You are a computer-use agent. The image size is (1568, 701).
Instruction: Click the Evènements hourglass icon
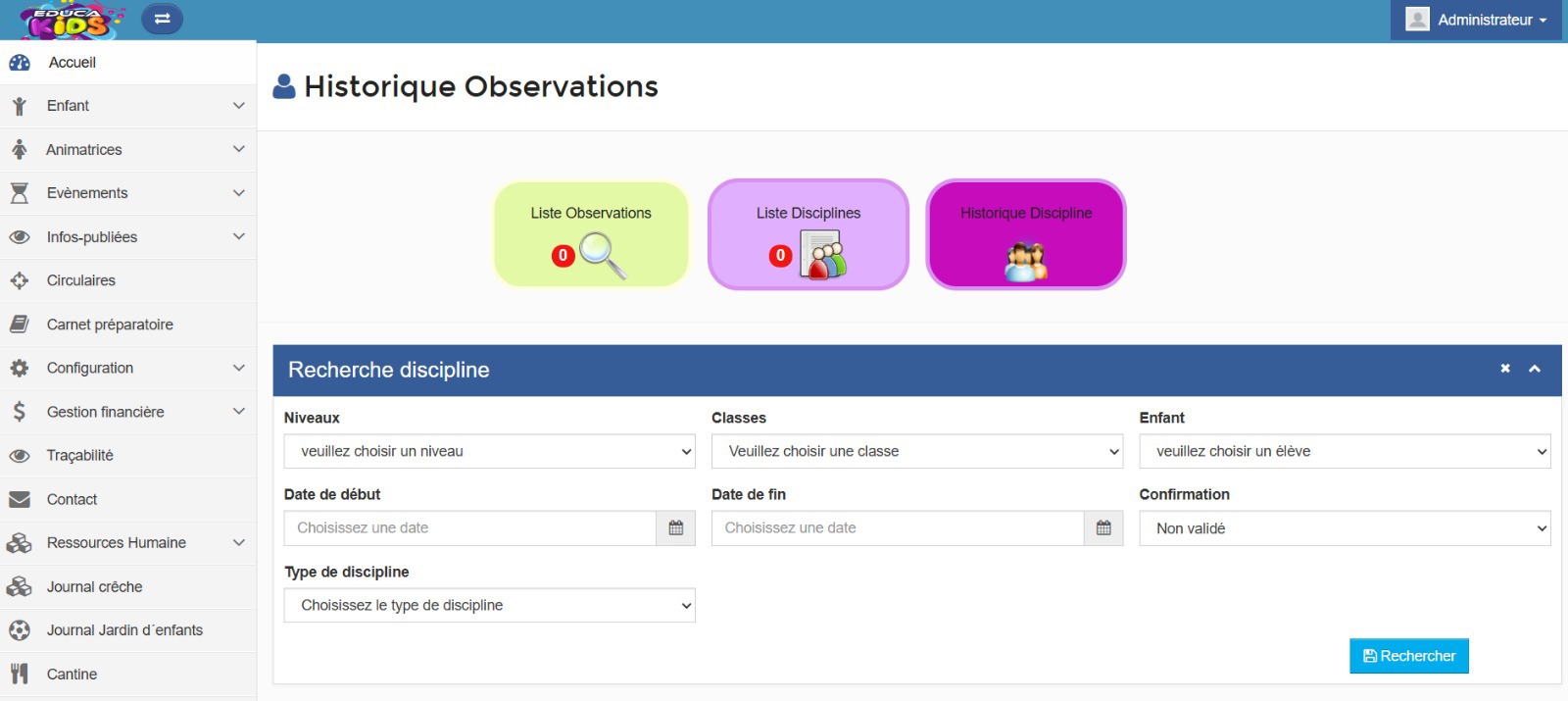point(20,193)
